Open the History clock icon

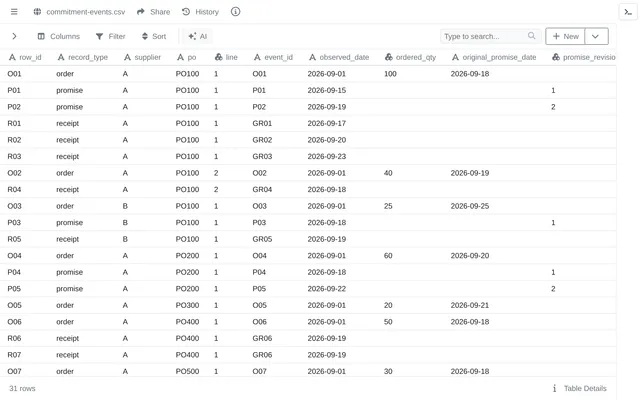(186, 12)
